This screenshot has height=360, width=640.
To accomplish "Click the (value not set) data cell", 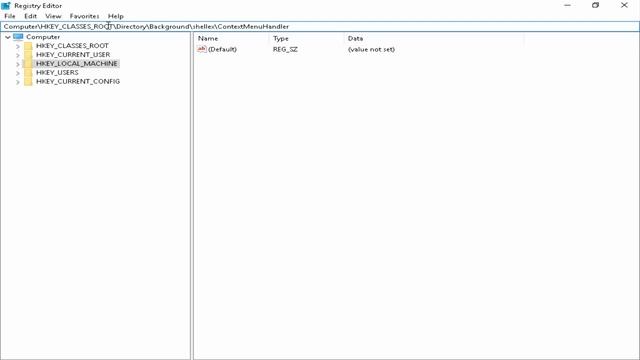I will click(371, 49).
